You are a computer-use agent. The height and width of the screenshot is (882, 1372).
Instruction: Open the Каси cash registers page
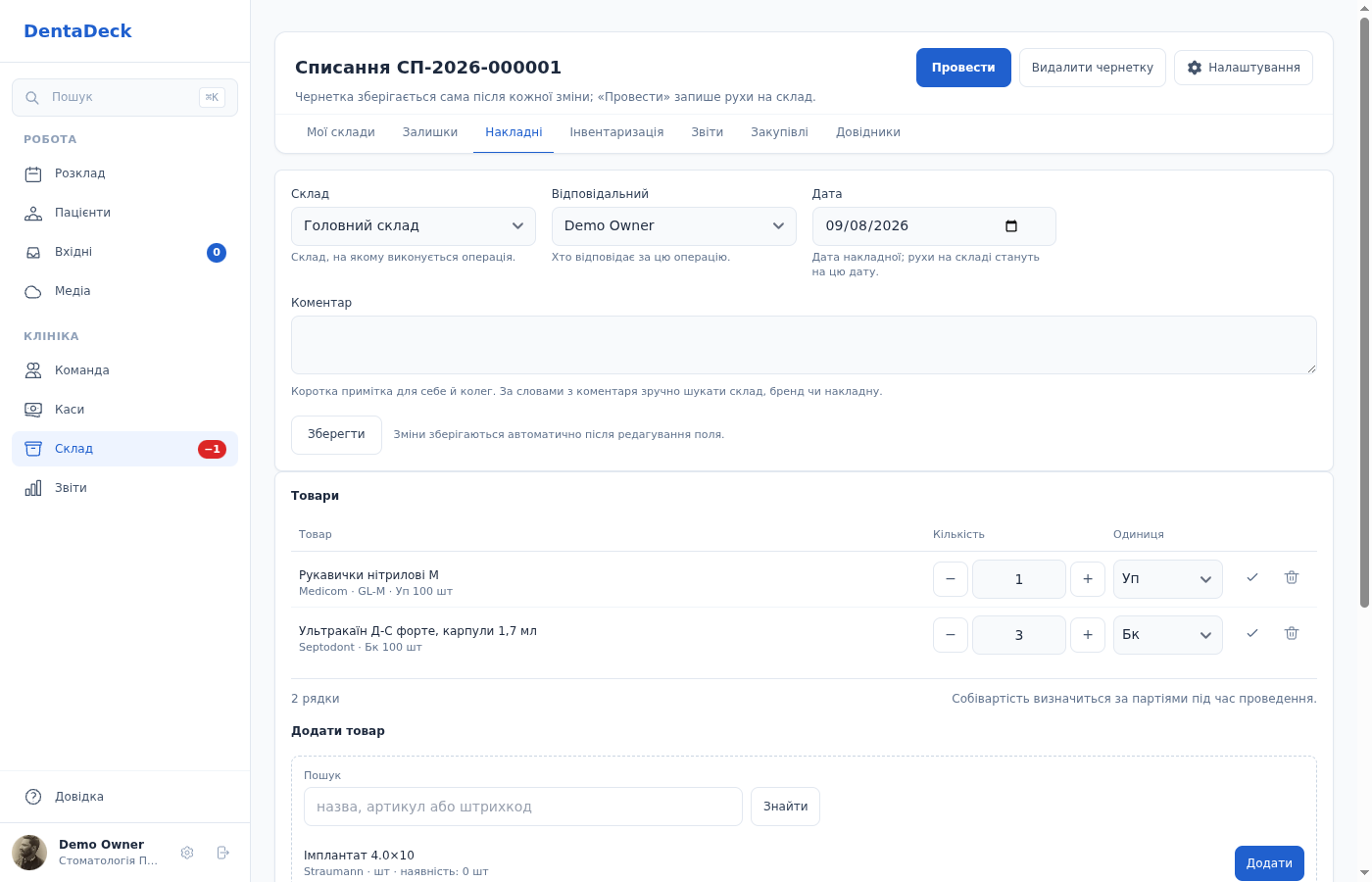124,410
